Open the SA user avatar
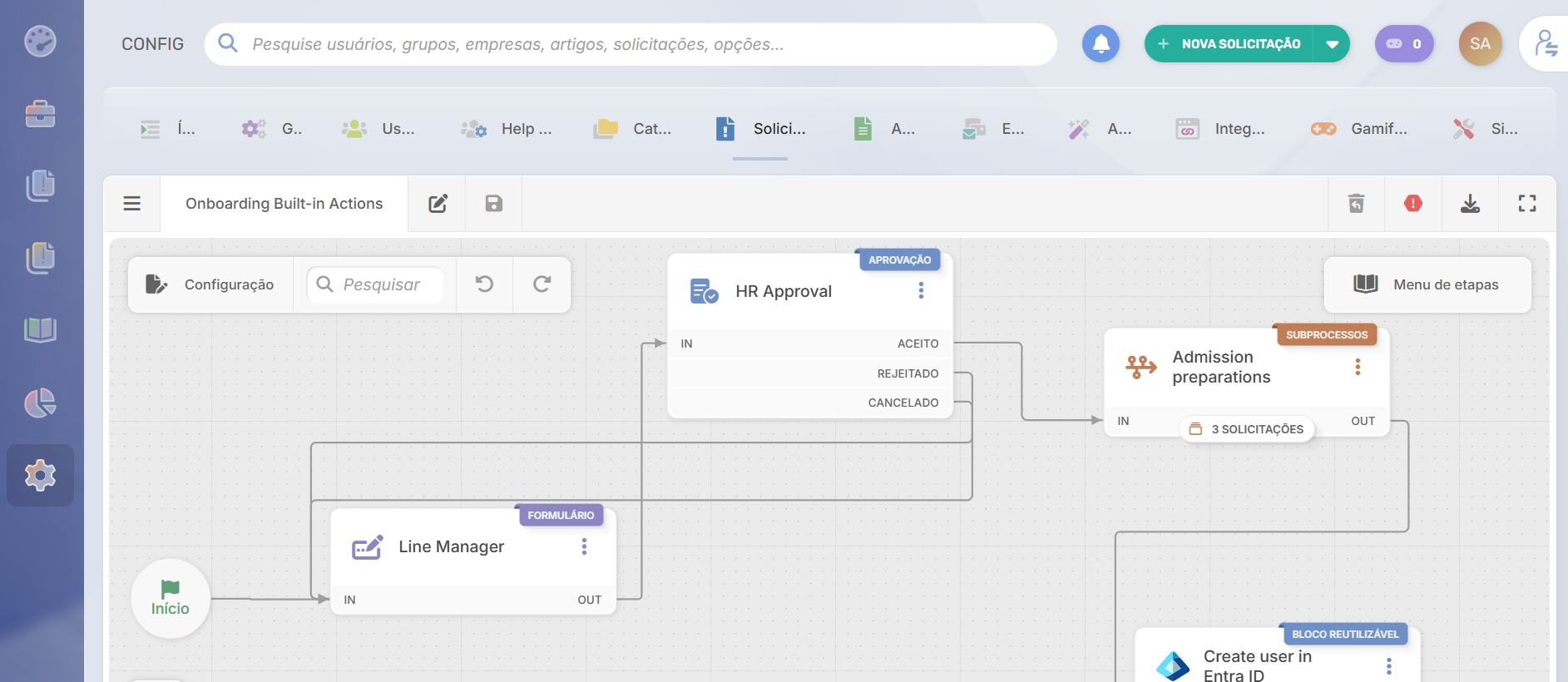The image size is (1568, 682). pyautogui.click(x=1480, y=43)
